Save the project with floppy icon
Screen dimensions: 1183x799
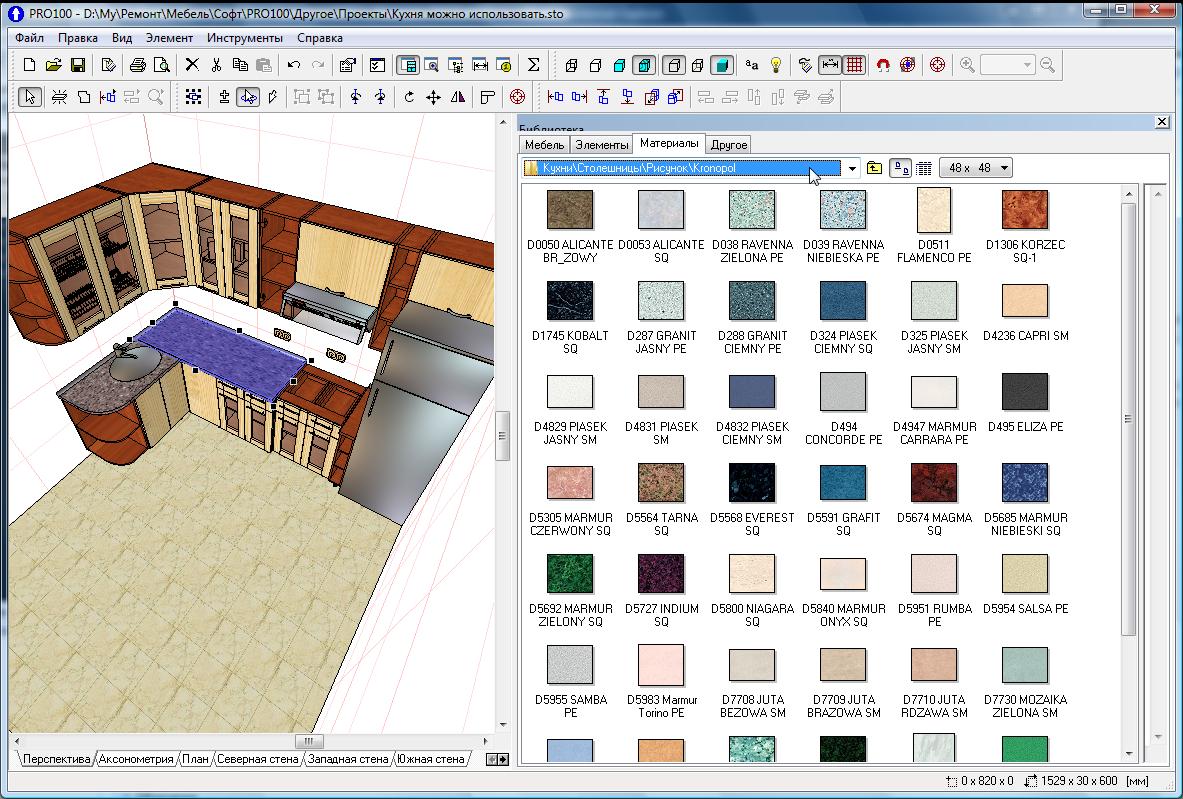point(78,66)
